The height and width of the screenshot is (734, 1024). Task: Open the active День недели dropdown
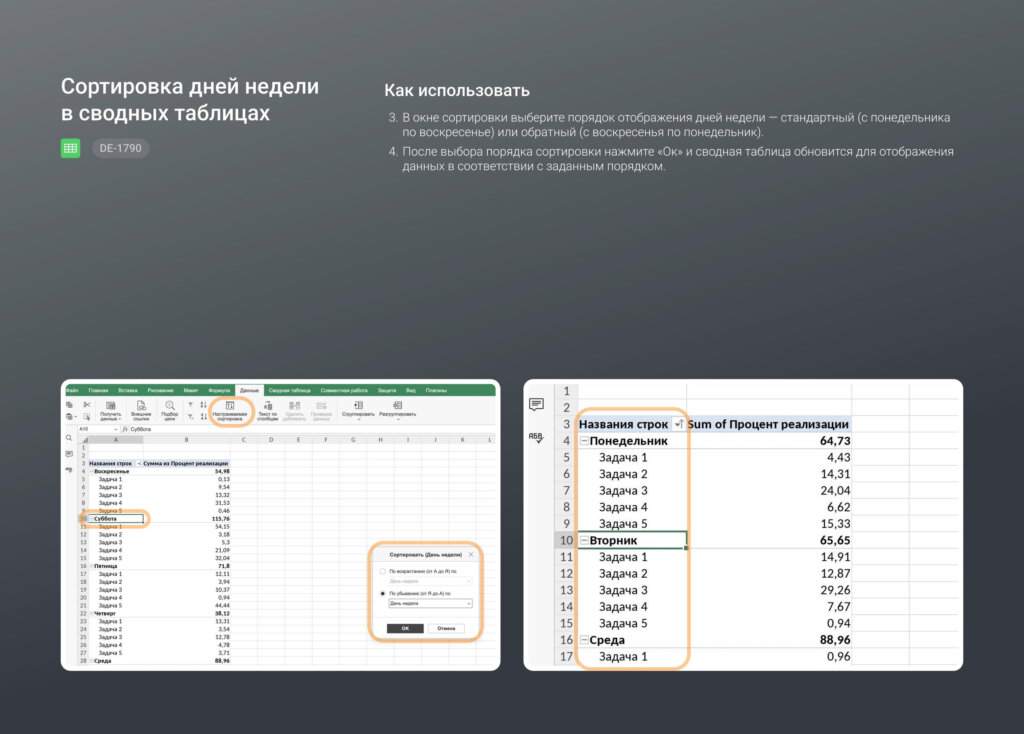point(430,604)
